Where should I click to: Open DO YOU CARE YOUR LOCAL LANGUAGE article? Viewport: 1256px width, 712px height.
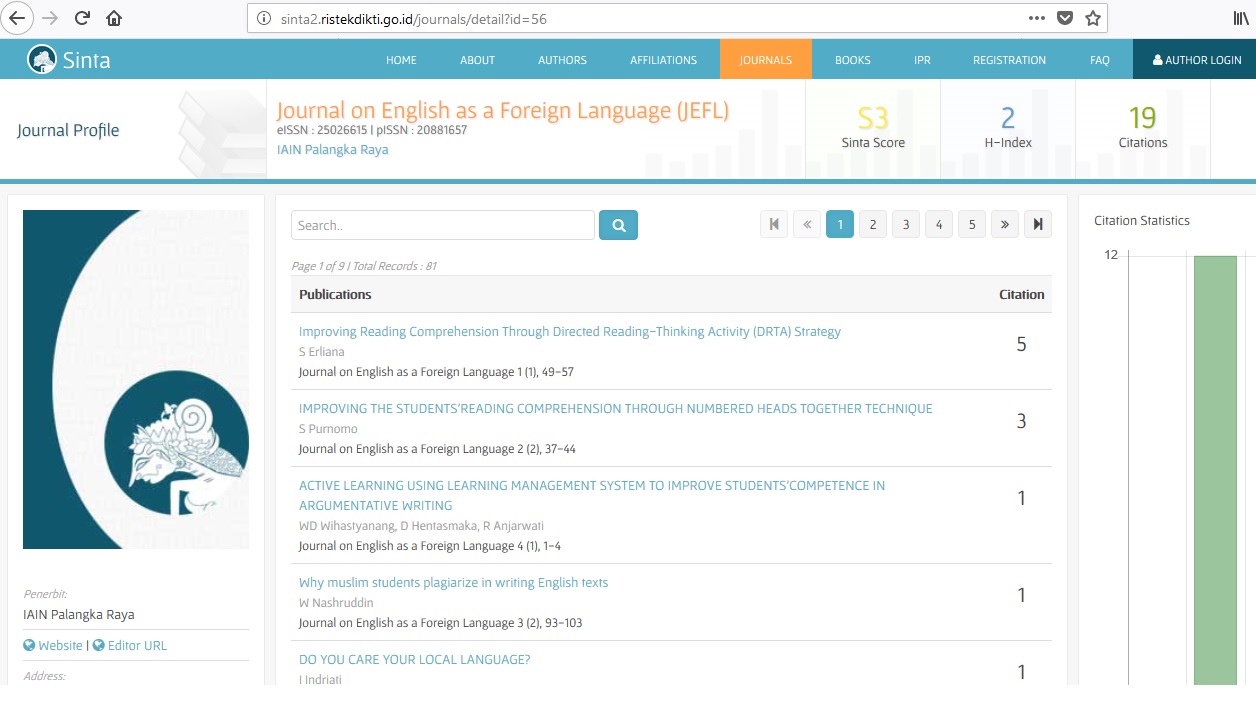[x=414, y=660]
